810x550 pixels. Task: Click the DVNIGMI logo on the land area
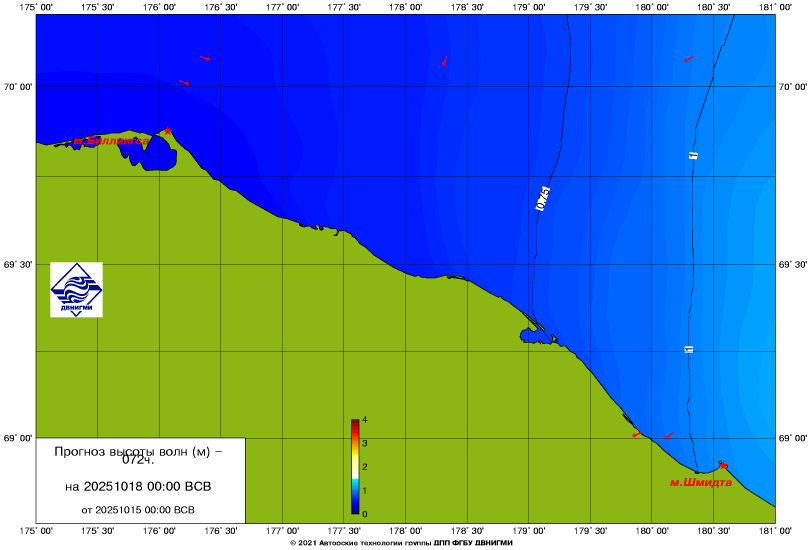[76, 290]
